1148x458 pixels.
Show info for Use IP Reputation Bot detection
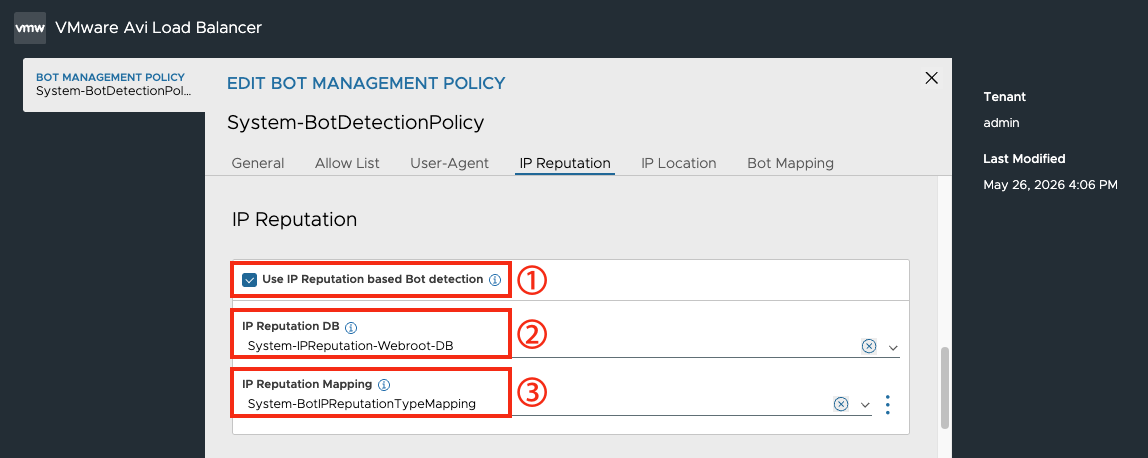click(x=495, y=279)
